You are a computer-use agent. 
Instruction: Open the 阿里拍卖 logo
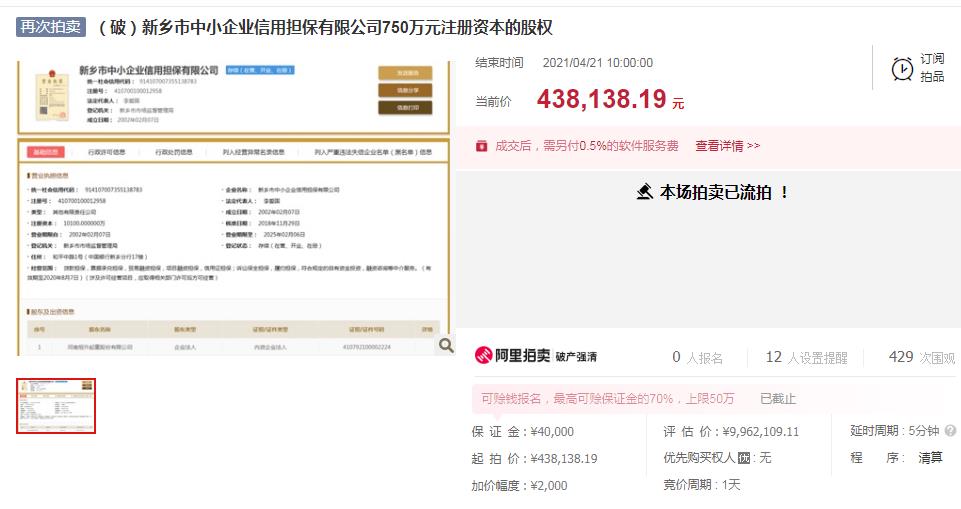(512, 356)
